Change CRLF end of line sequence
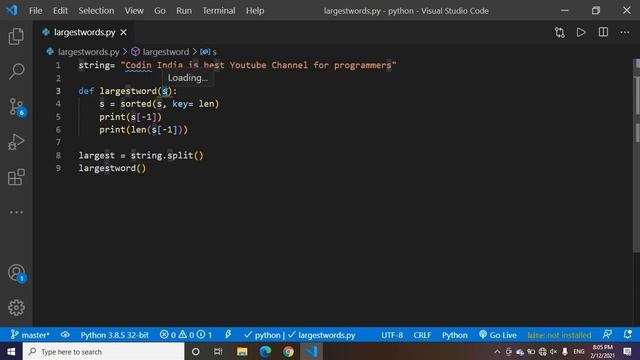The image size is (640, 360). [422, 335]
